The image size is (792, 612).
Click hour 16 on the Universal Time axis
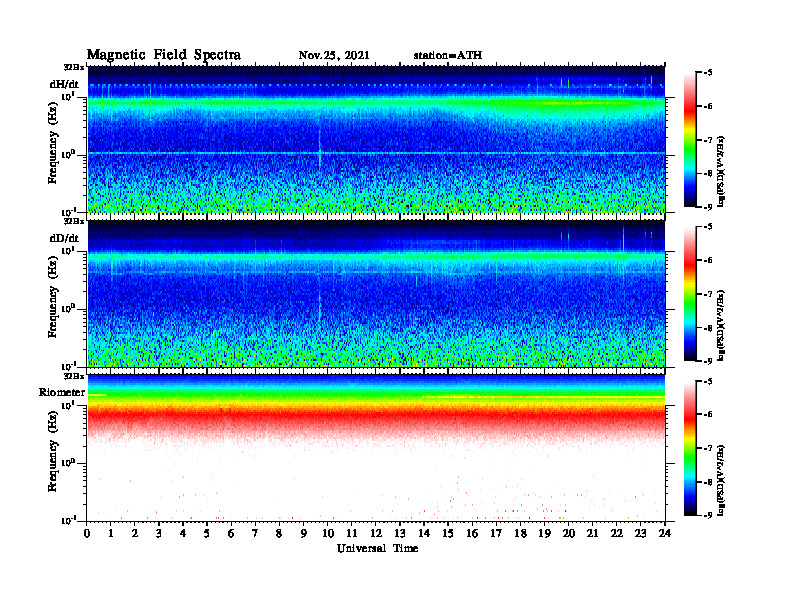pyautogui.click(x=472, y=534)
